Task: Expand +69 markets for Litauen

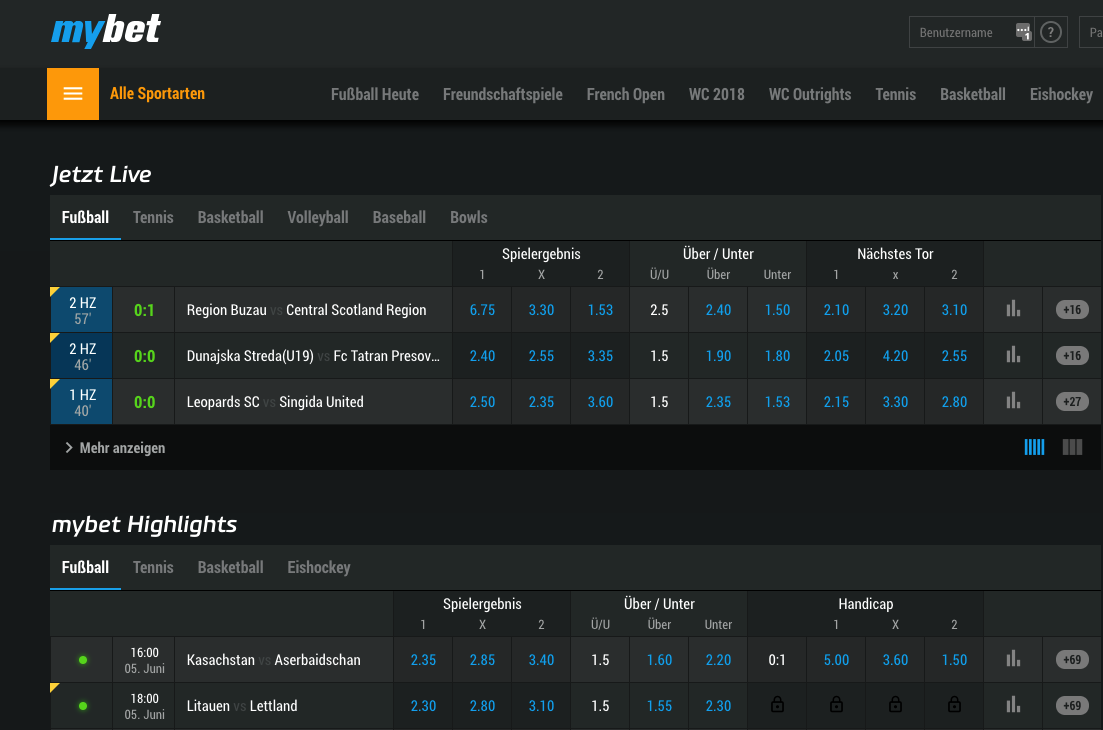Action: click(1072, 705)
